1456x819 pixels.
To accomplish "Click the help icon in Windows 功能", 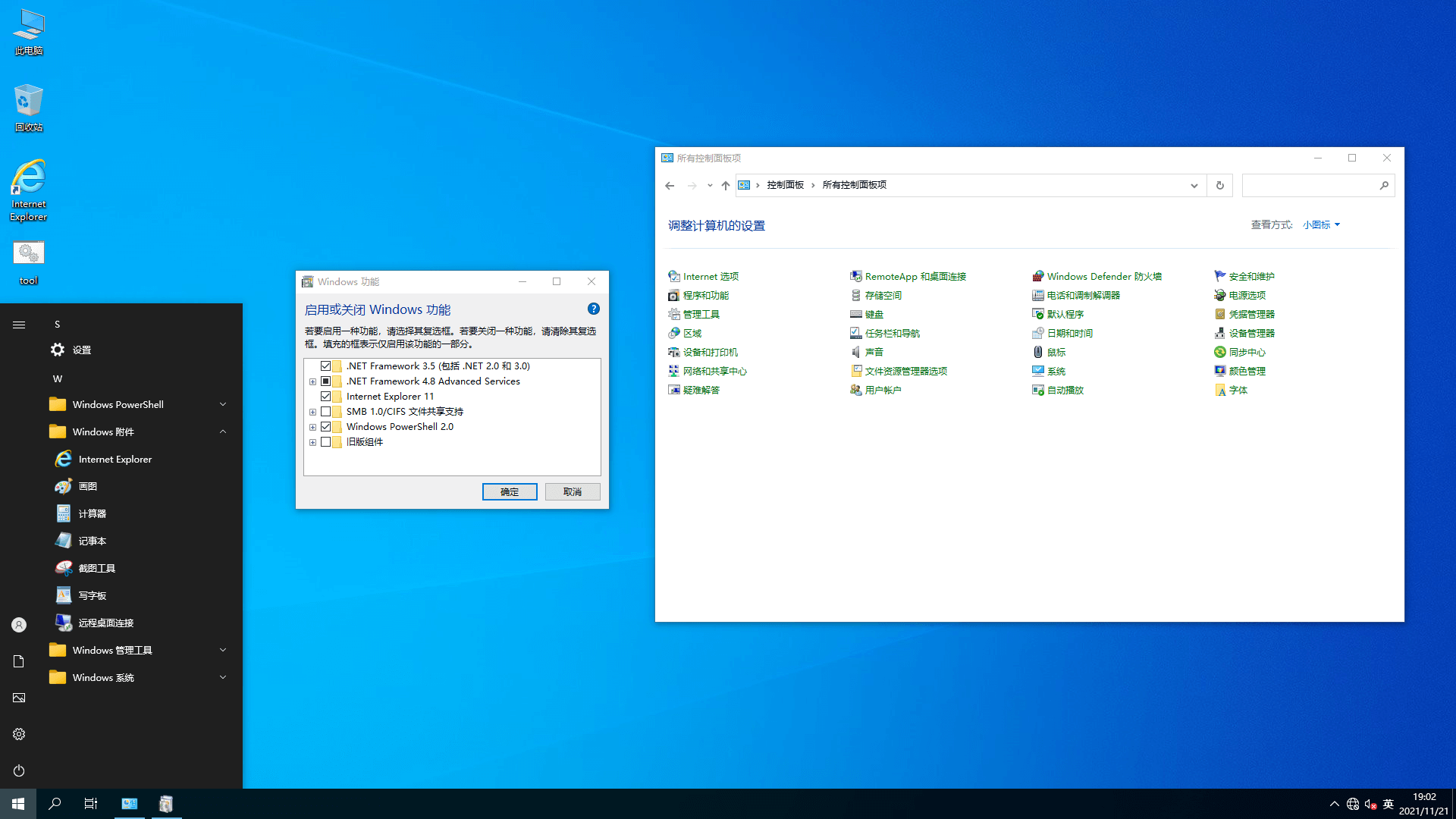I will pos(594,309).
